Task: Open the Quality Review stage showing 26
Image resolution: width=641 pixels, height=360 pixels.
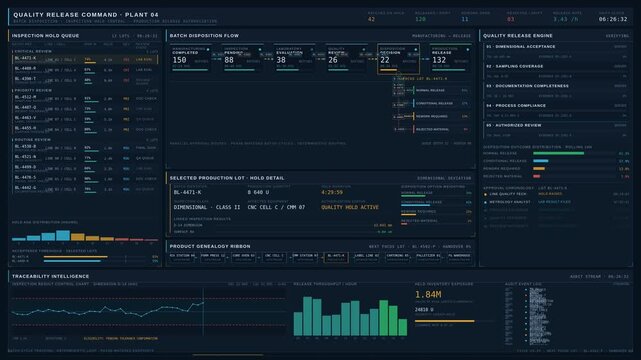Action: click(x=347, y=58)
